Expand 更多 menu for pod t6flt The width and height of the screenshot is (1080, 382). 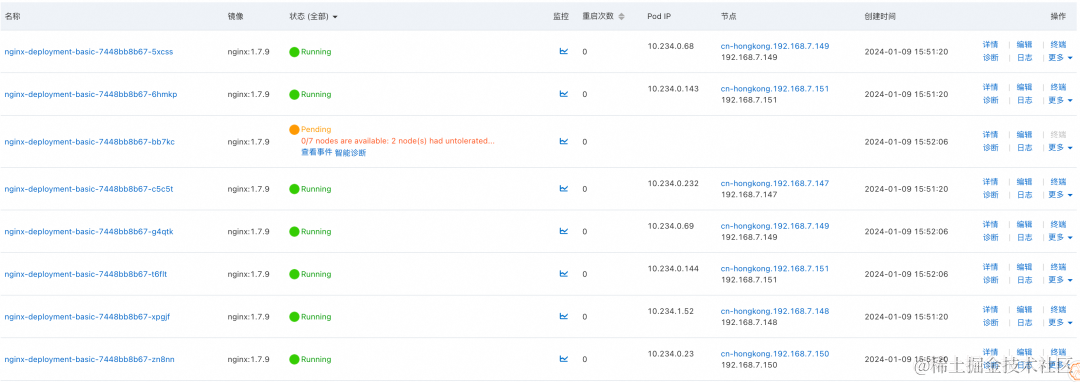(1060, 281)
